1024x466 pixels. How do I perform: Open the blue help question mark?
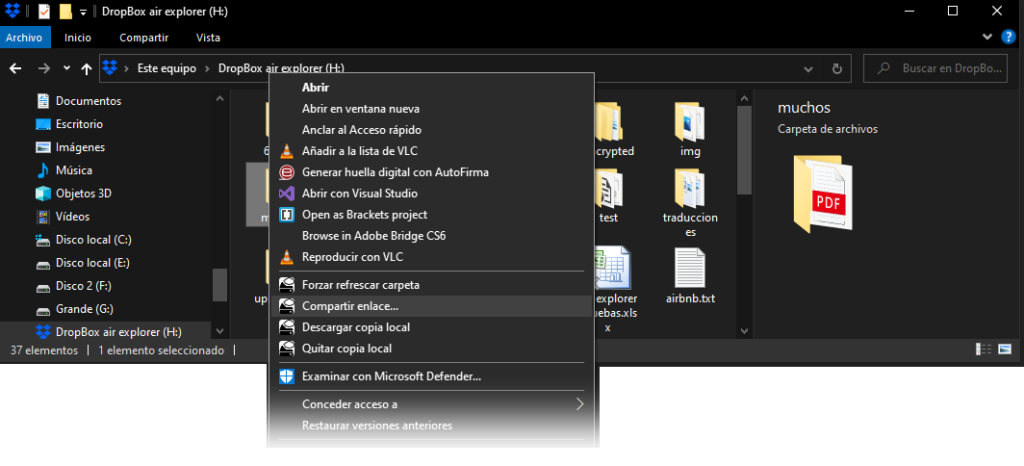tap(1008, 37)
